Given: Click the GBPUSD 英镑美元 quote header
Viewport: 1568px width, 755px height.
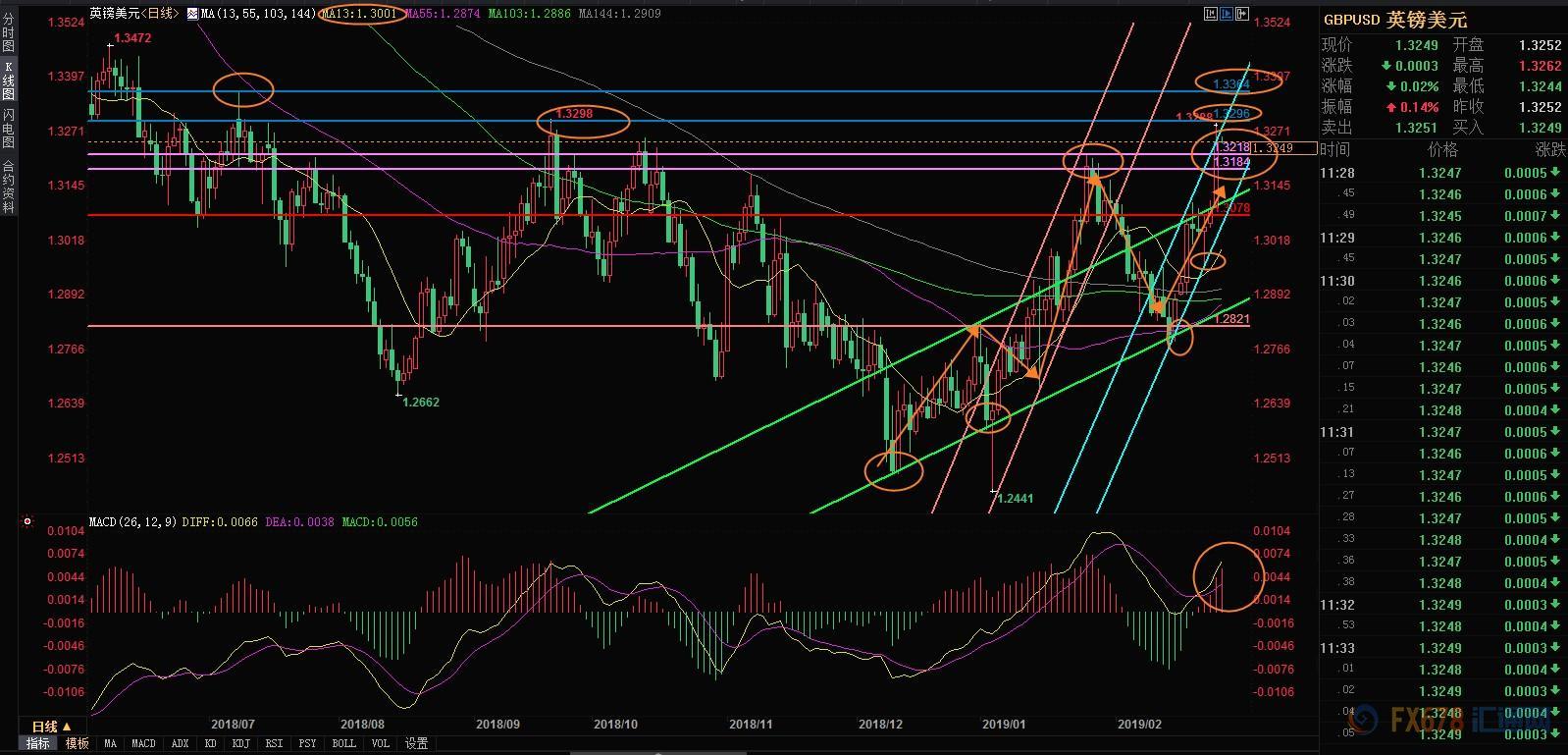Looking at the screenshot, I should pyautogui.click(x=1395, y=20).
